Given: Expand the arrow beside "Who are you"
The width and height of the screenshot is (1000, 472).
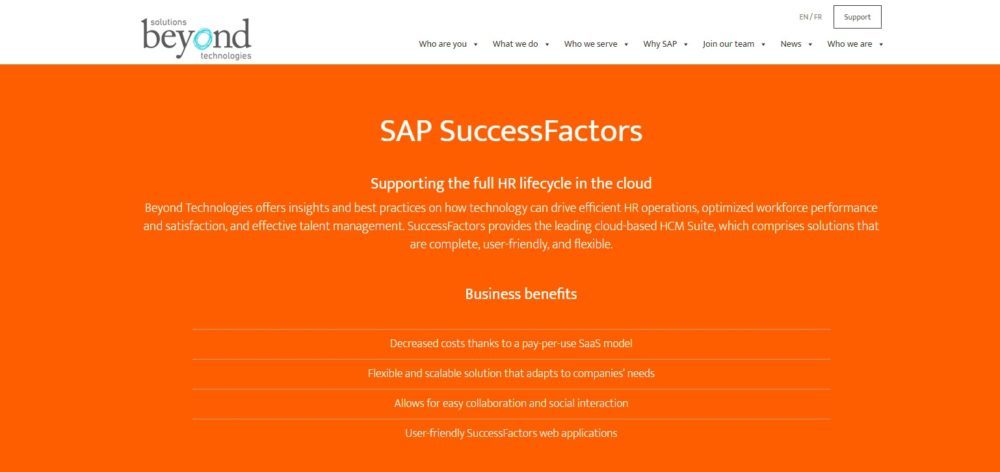Looking at the screenshot, I should point(476,44).
